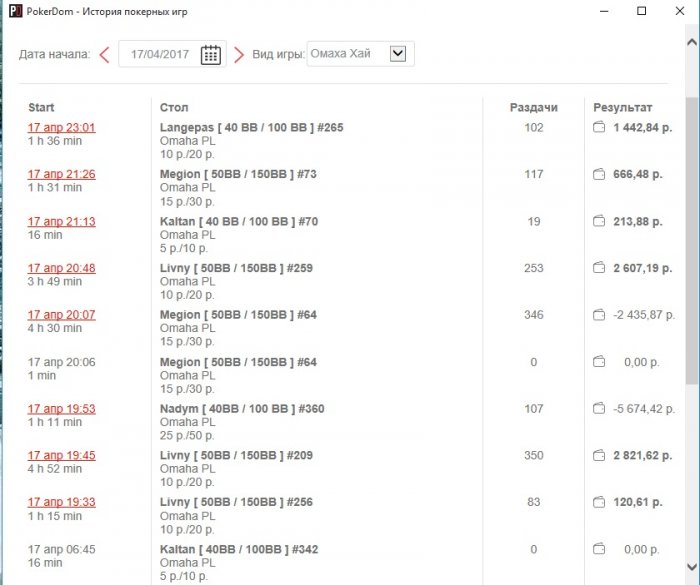Sort by the Раздачи column header

(x=533, y=107)
